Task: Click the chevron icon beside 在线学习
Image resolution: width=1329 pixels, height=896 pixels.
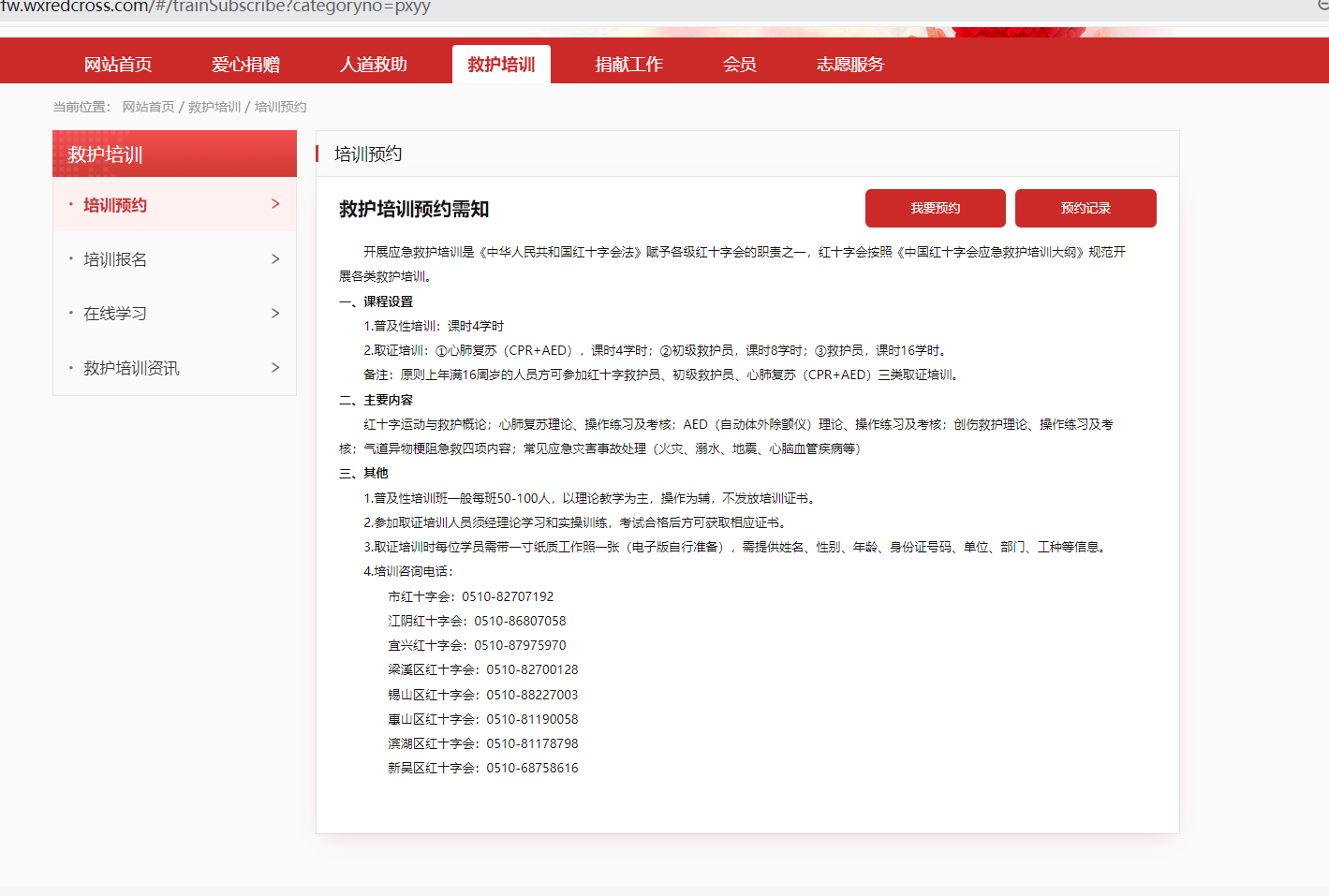Action: (275, 314)
